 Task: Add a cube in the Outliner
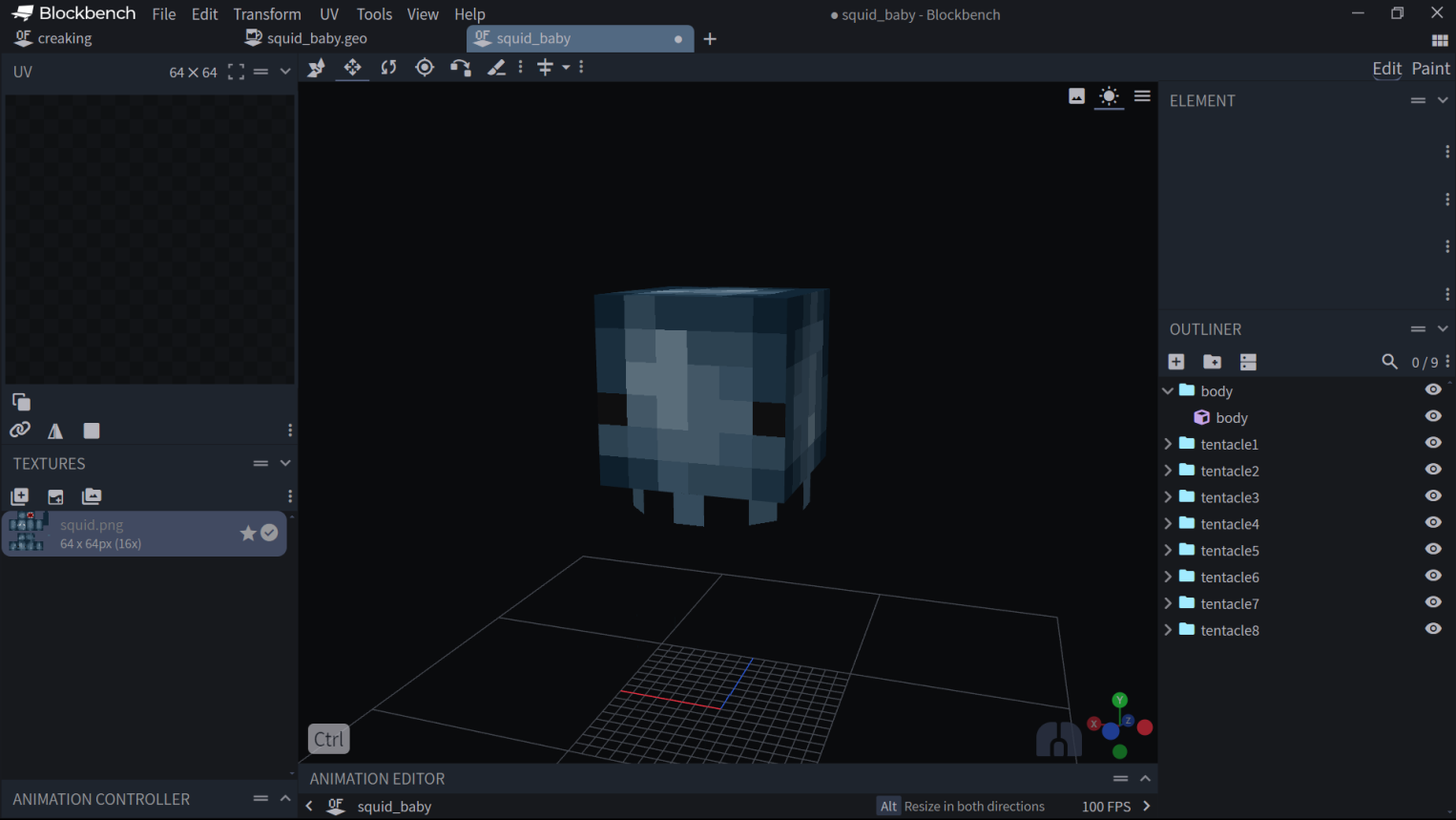(1176, 362)
